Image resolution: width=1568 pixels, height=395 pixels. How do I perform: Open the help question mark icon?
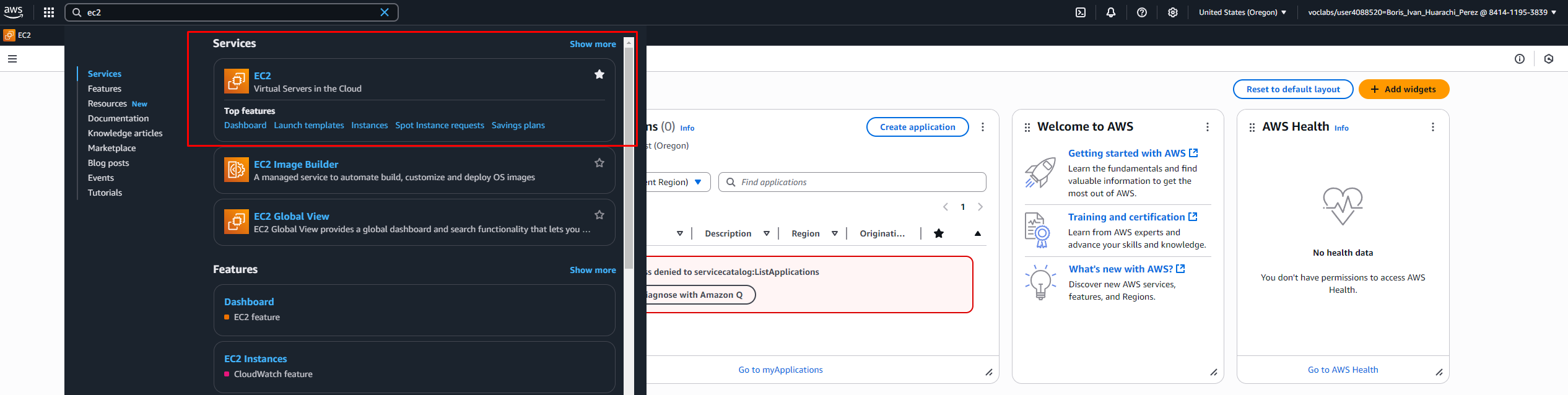pyautogui.click(x=1142, y=12)
